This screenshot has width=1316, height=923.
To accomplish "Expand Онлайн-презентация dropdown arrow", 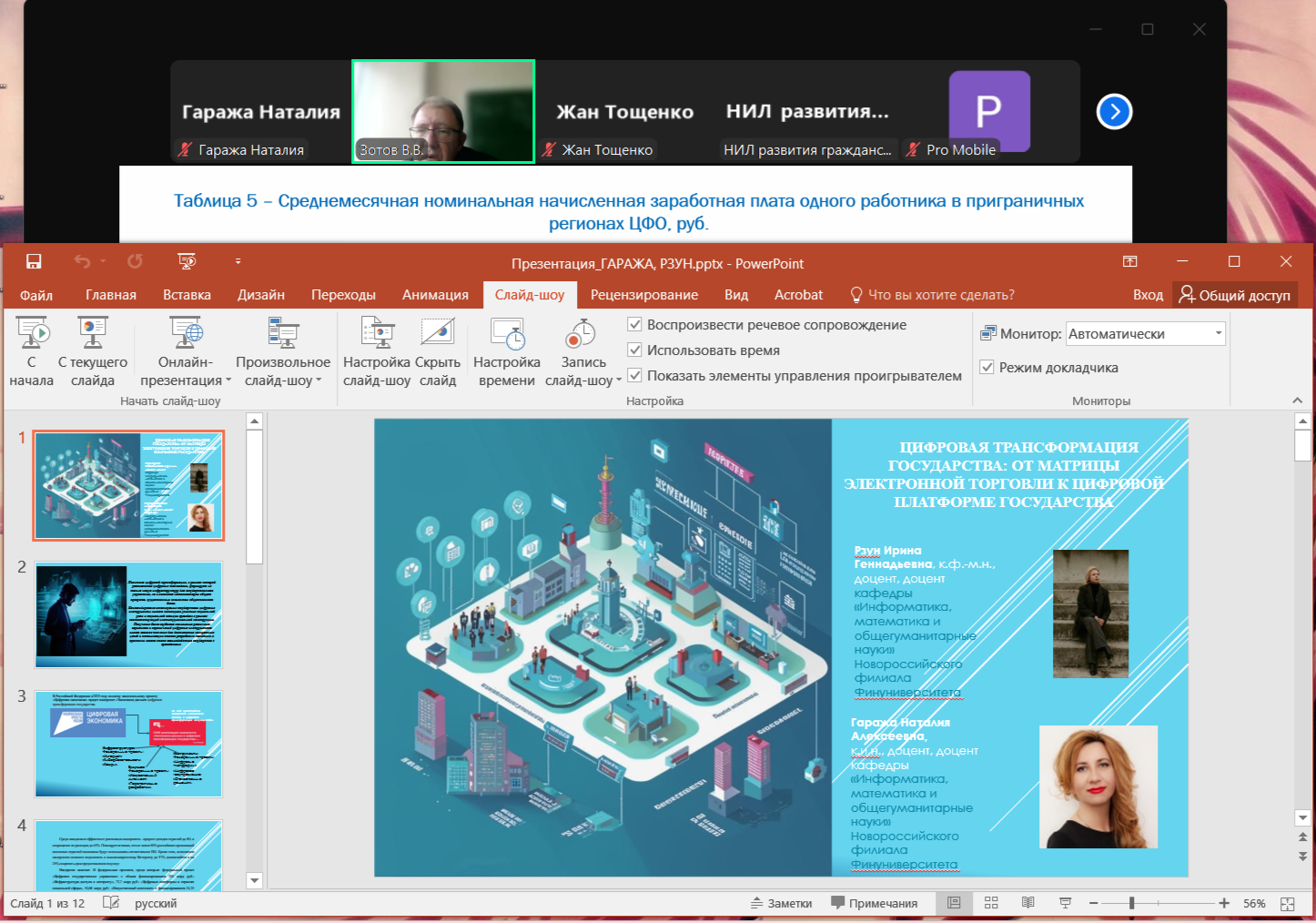I will pos(228,380).
